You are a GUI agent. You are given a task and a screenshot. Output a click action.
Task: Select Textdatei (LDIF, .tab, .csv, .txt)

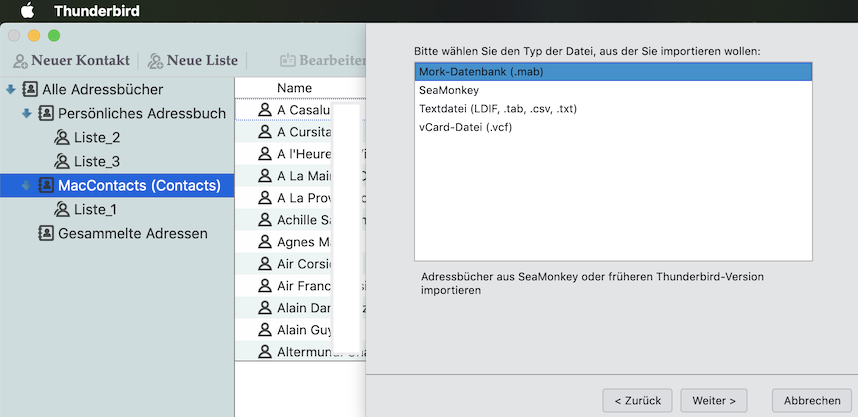pos(497,108)
